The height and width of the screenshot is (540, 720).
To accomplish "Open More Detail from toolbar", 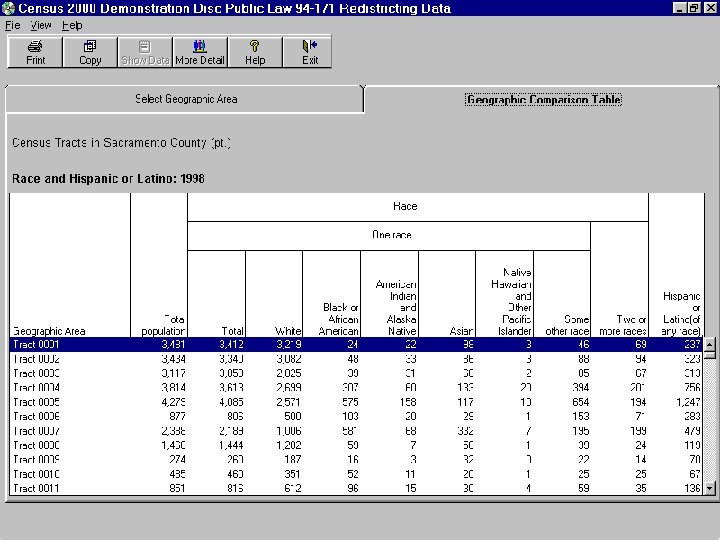I will tap(200, 52).
